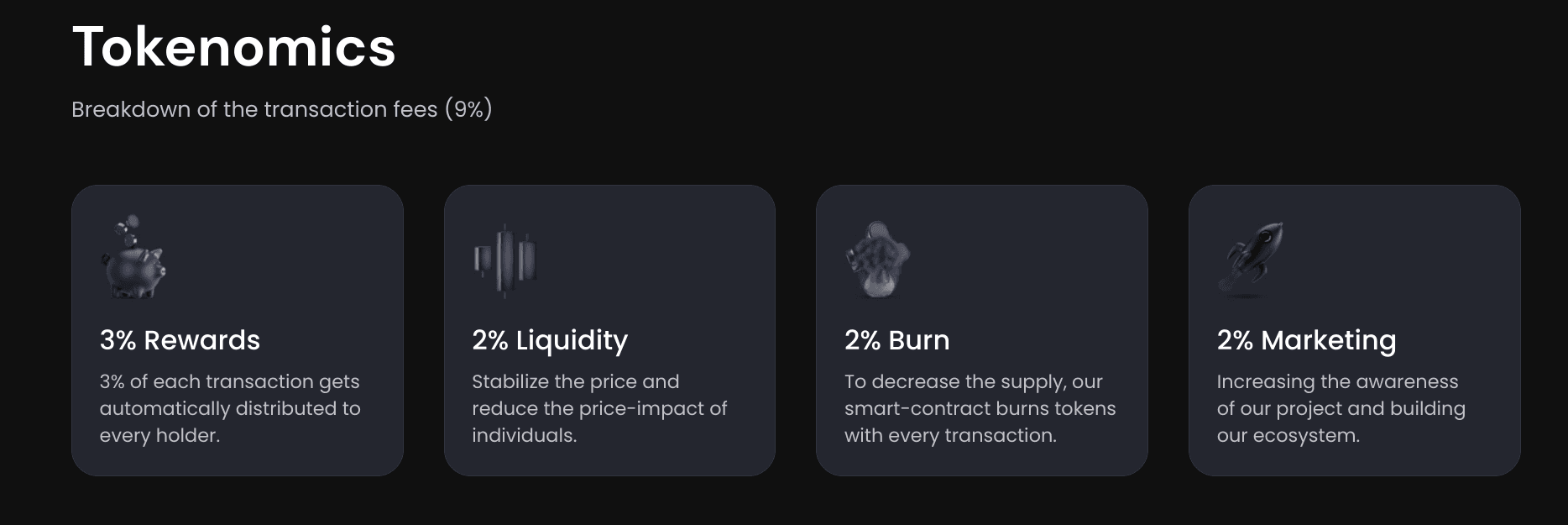Click the 'Increasing the awareness' description text

[1341, 408]
